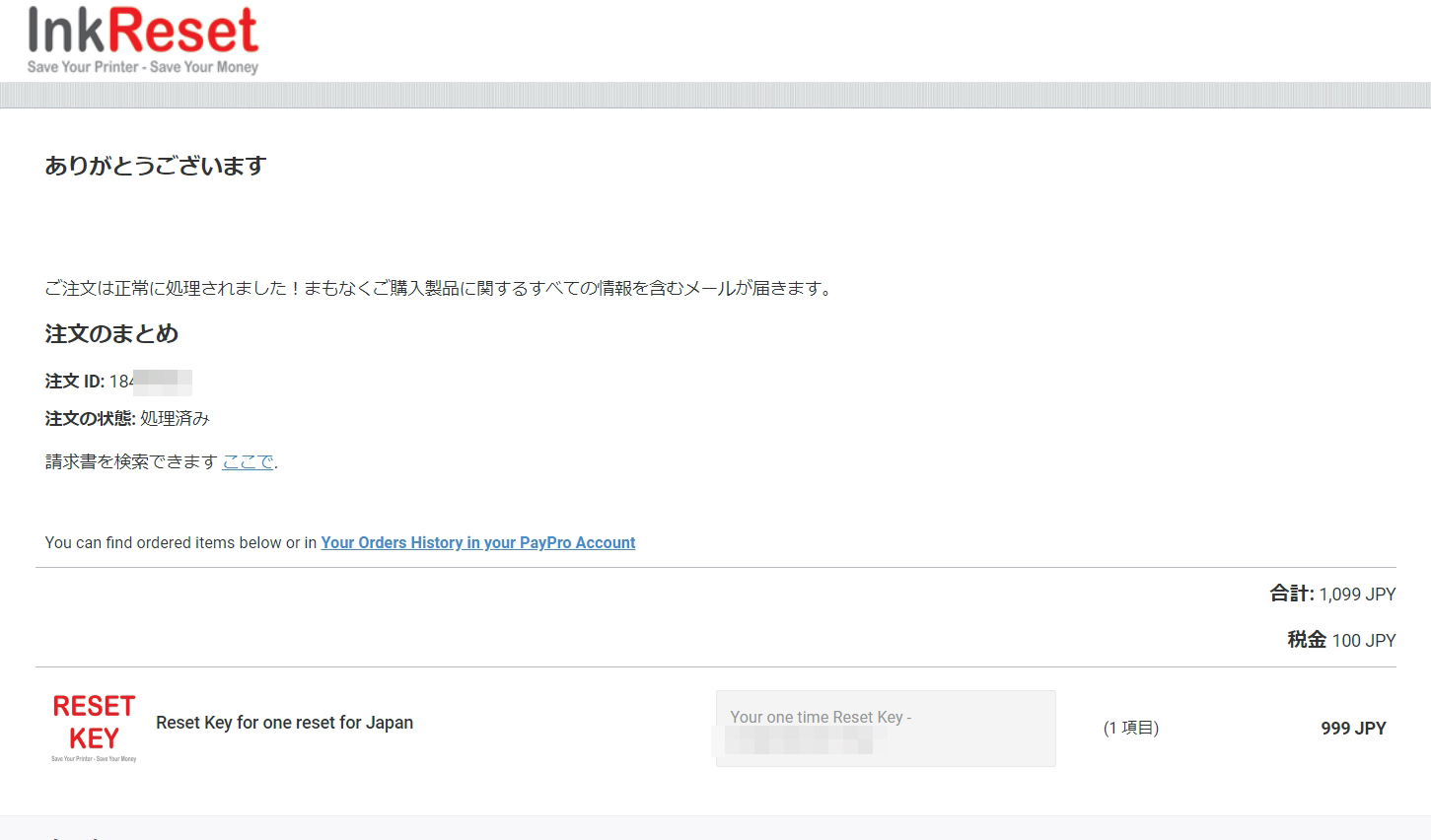Screen dimensions: 1431x840
Task: Click the 税金 label
Action: pos(1307,640)
